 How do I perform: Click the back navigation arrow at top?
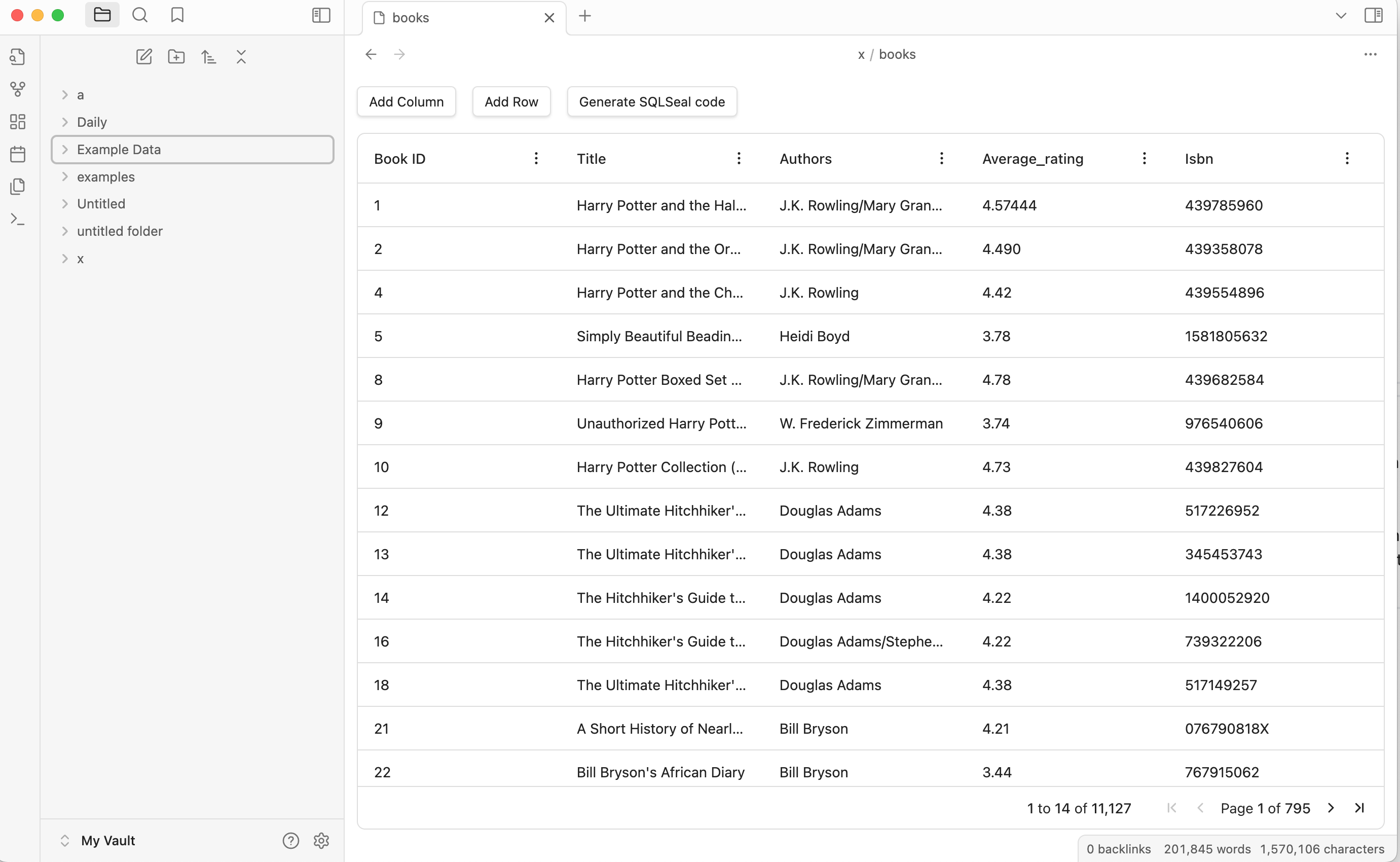click(x=371, y=54)
